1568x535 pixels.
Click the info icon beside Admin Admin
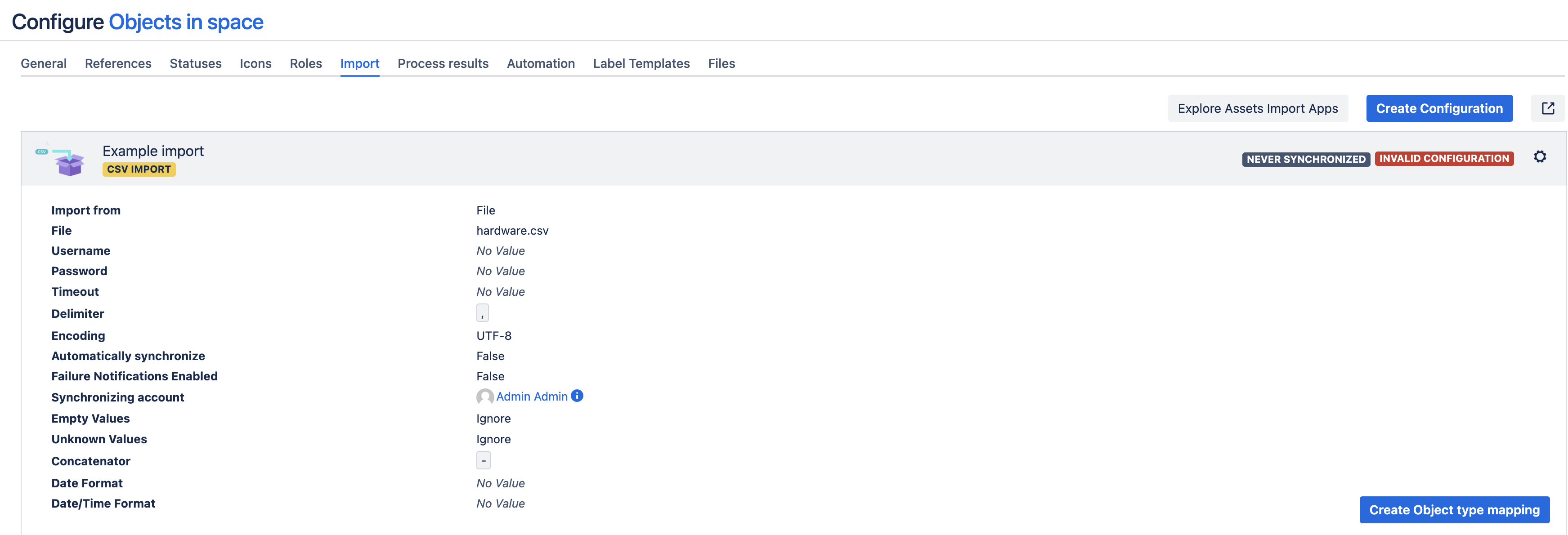pyautogui.click(x=577, y=396)
